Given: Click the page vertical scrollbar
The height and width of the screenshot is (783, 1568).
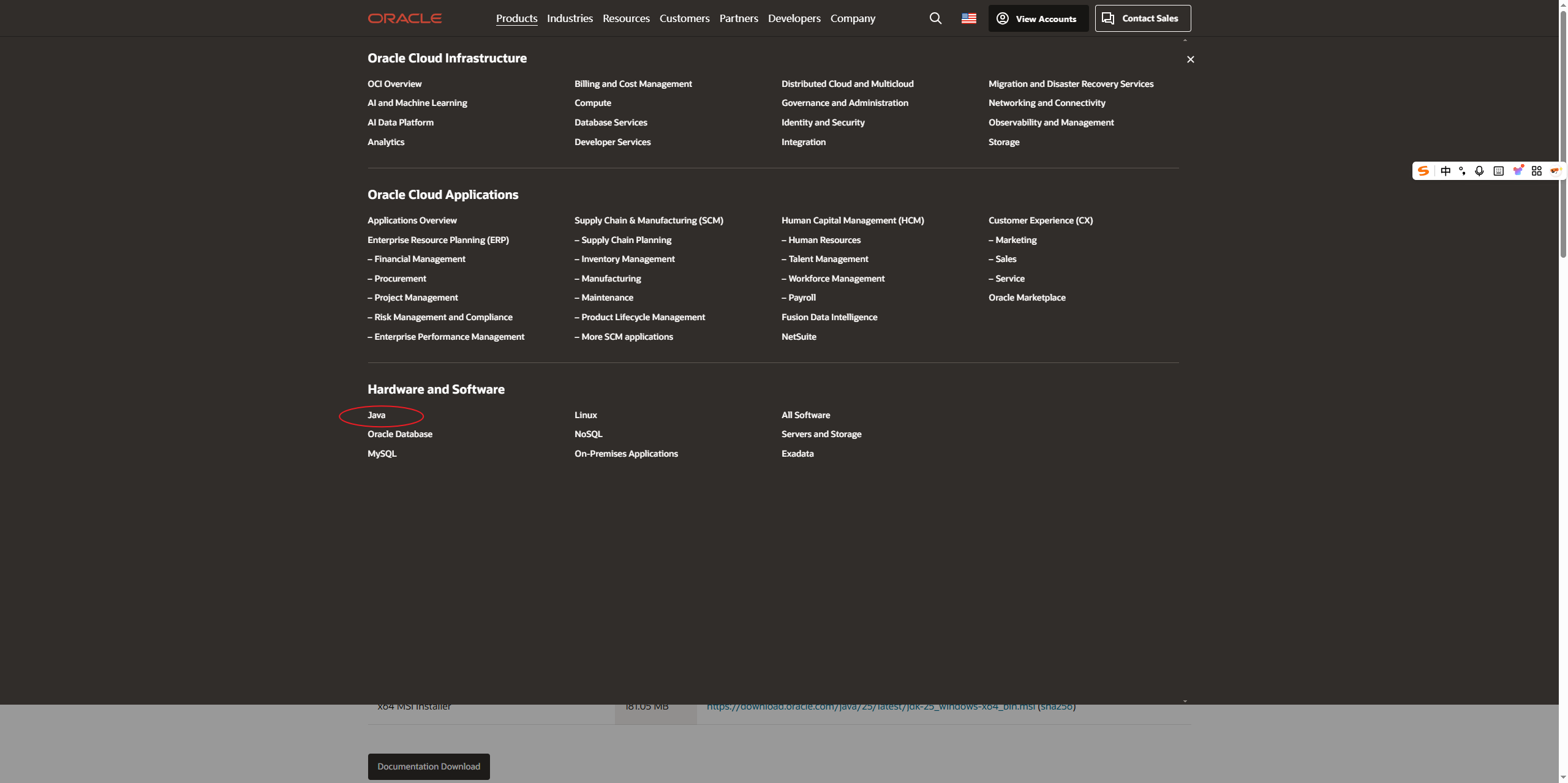Looking at the screenshot, I should (x=1563, y=135).
